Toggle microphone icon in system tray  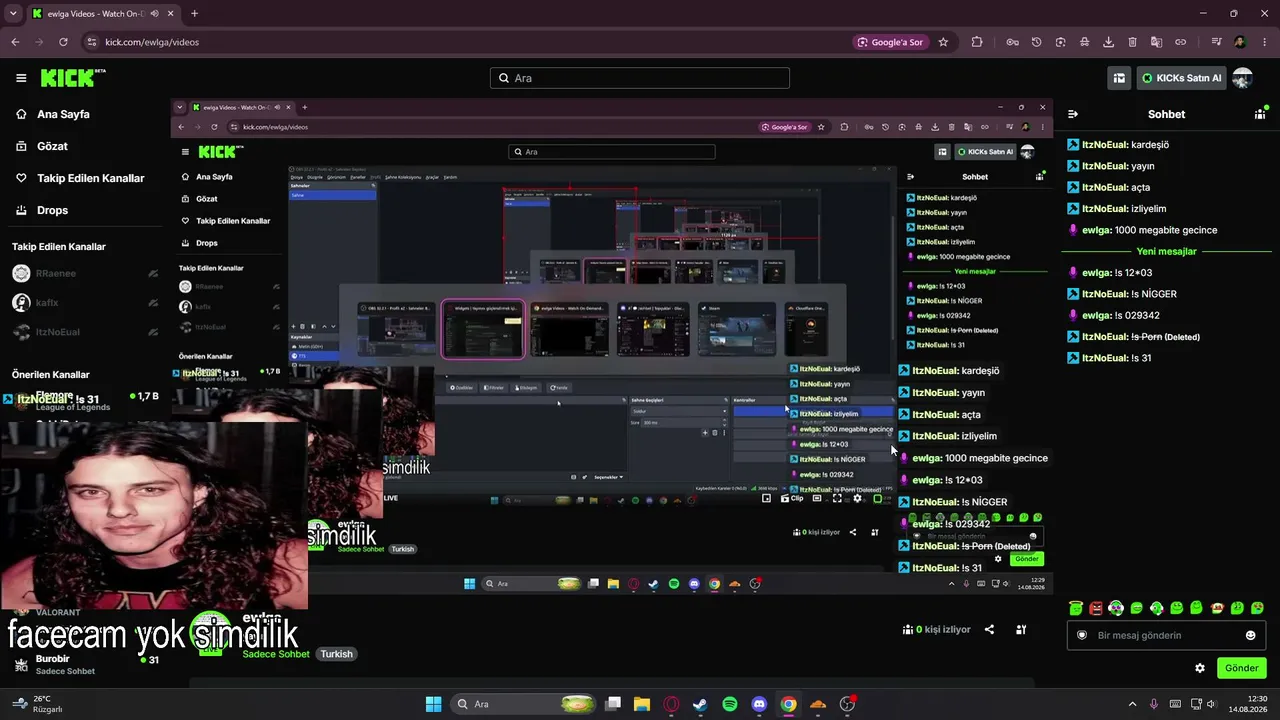(x=1154, y=704)
